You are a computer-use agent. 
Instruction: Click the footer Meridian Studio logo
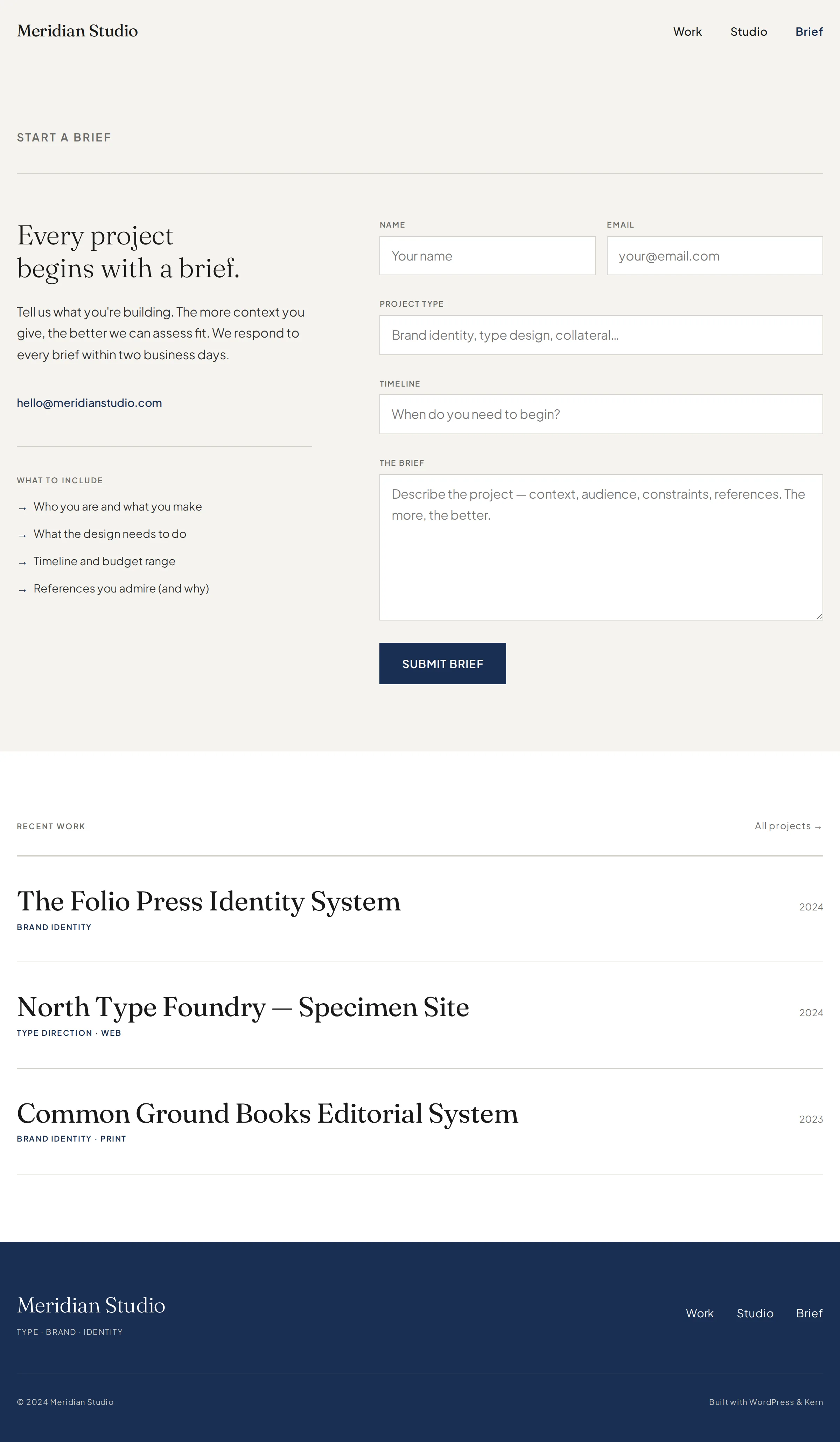click(91, 1305)
